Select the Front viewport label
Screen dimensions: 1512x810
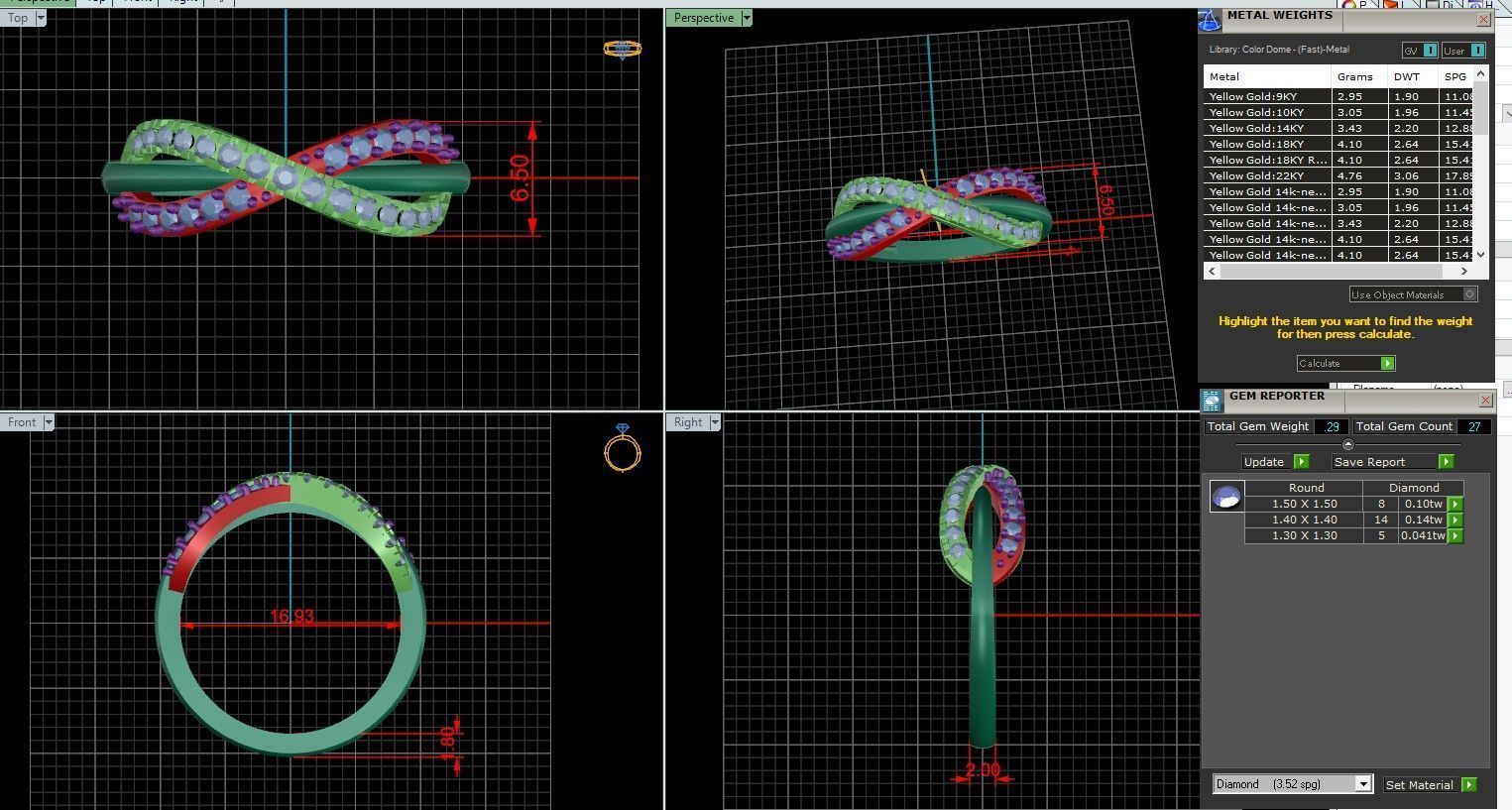click(22, 422)
